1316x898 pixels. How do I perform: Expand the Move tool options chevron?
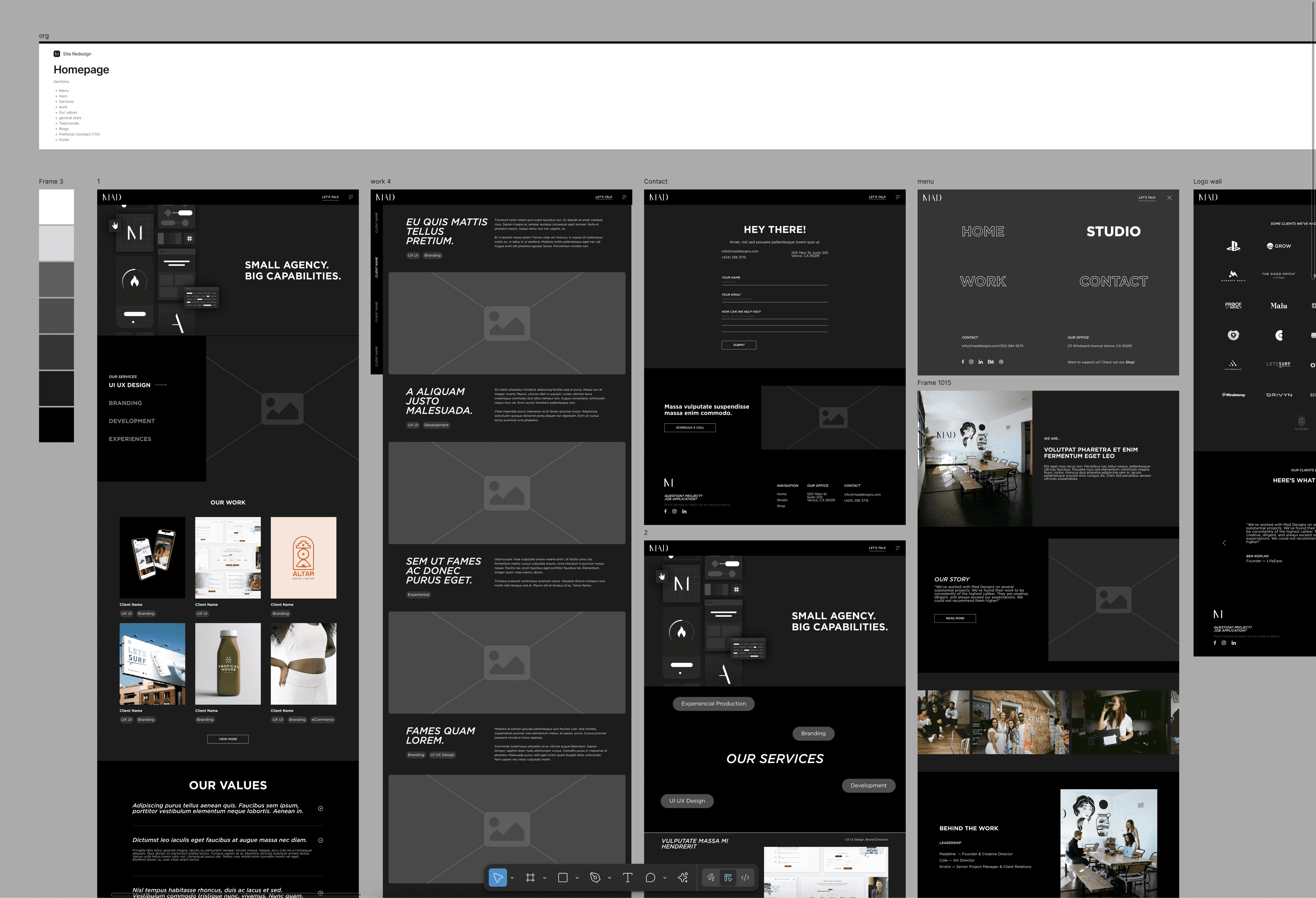(512, 878)
